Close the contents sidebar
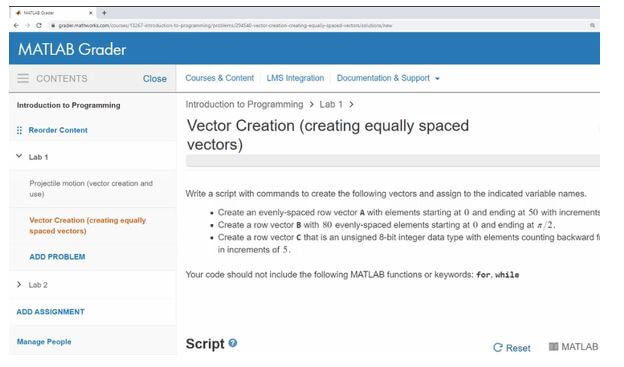Viewport: 624px width, 367px height. point(155,79)
